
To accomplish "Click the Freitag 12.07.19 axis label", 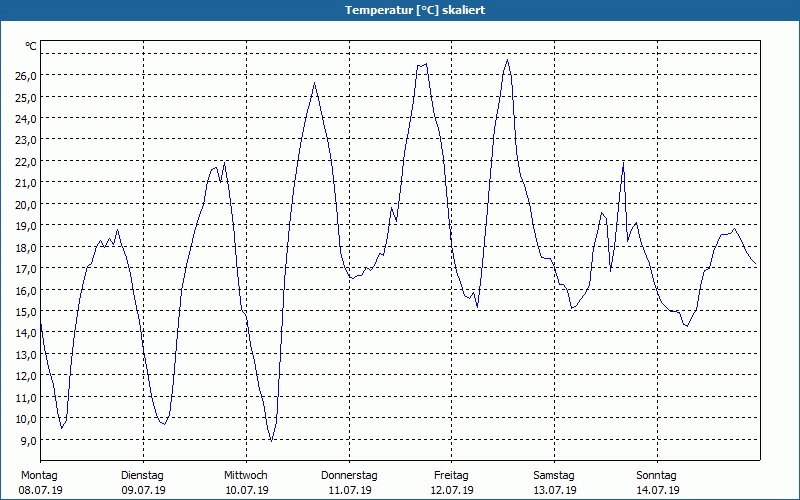I will pos(452,483).
